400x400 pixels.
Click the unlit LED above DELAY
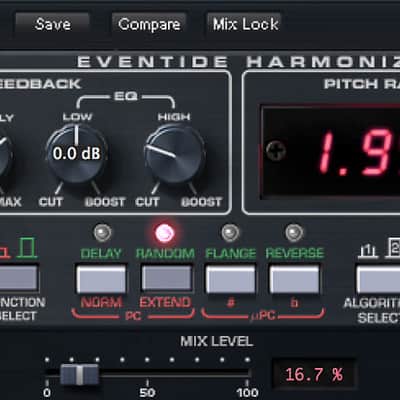(x=102, y=232)
